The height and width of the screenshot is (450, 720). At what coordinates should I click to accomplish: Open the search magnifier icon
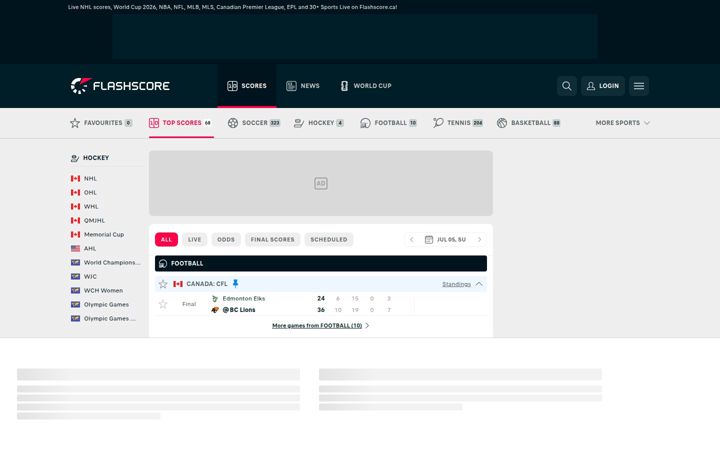(567, 86)
